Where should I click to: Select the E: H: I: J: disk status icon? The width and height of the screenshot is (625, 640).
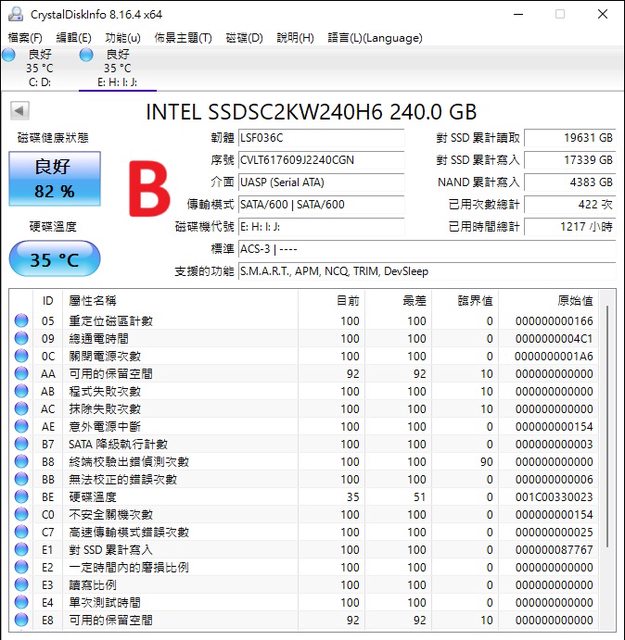pyautogui.click(x=85, y=55)
